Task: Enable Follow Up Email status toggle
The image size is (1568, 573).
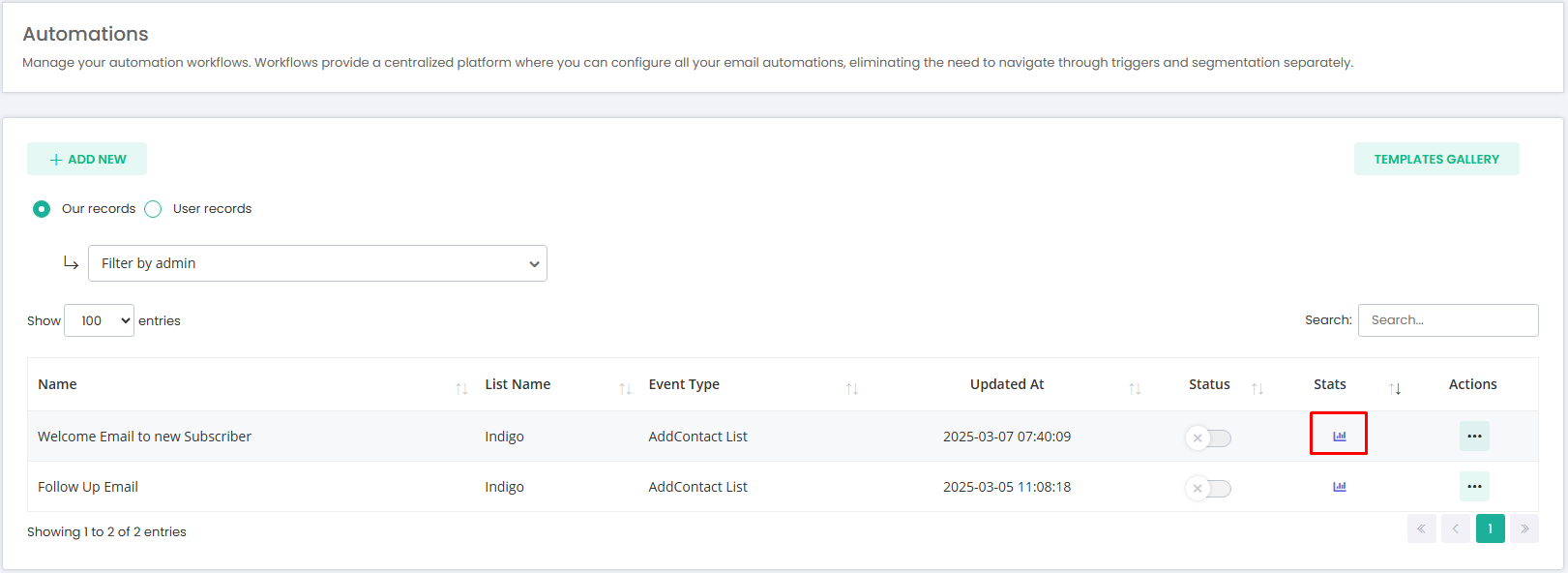Action: [1209, 489]
